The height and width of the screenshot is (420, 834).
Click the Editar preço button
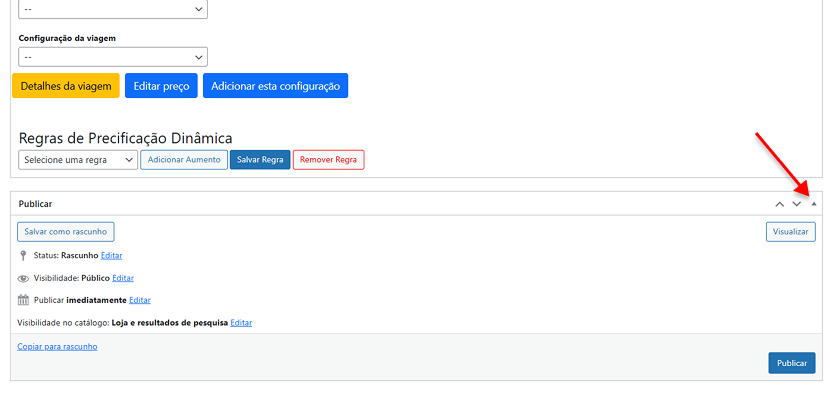[161, 86]
